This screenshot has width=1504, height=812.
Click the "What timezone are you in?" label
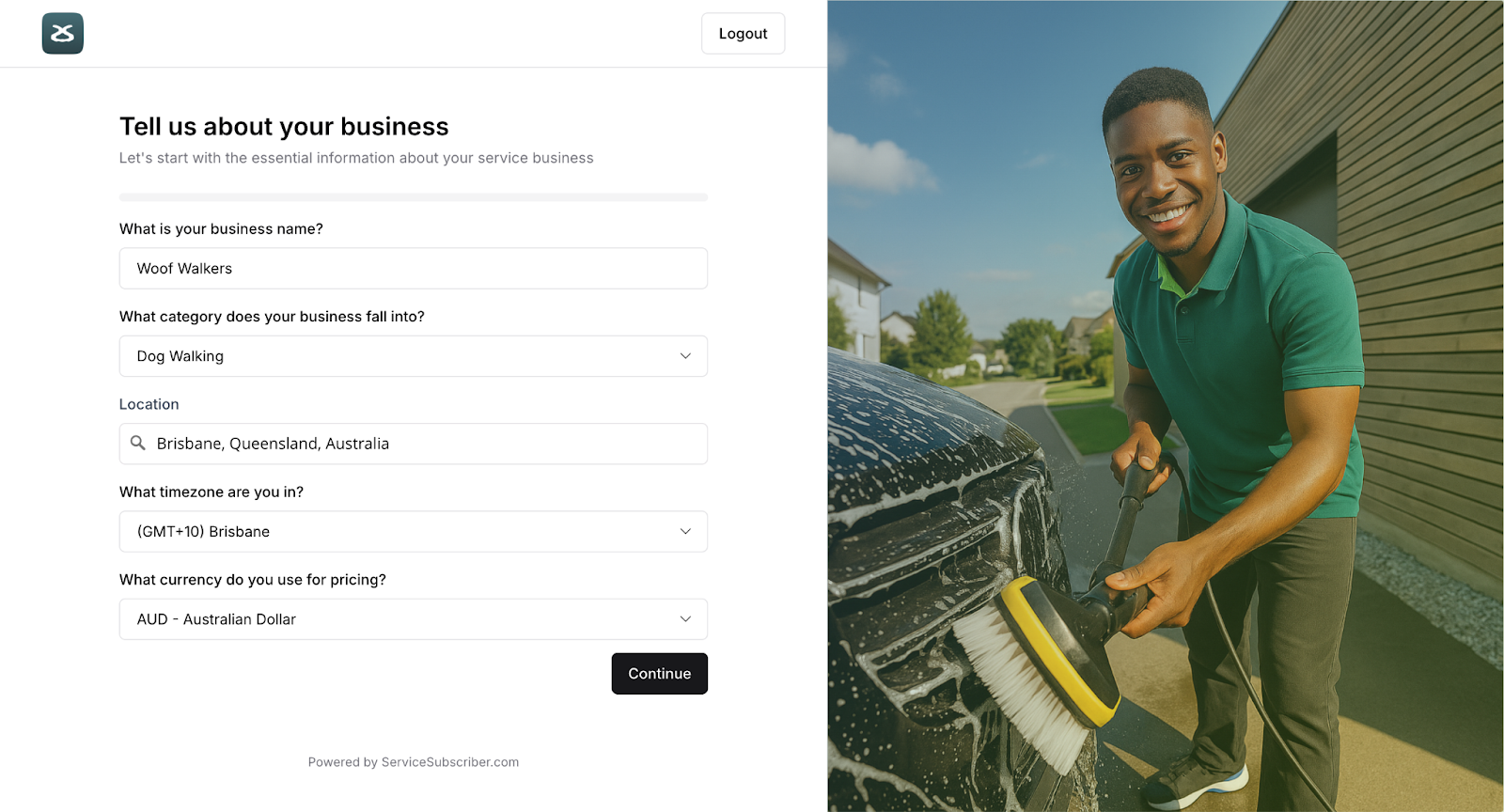pyautogui.click(x=211, y=492)
